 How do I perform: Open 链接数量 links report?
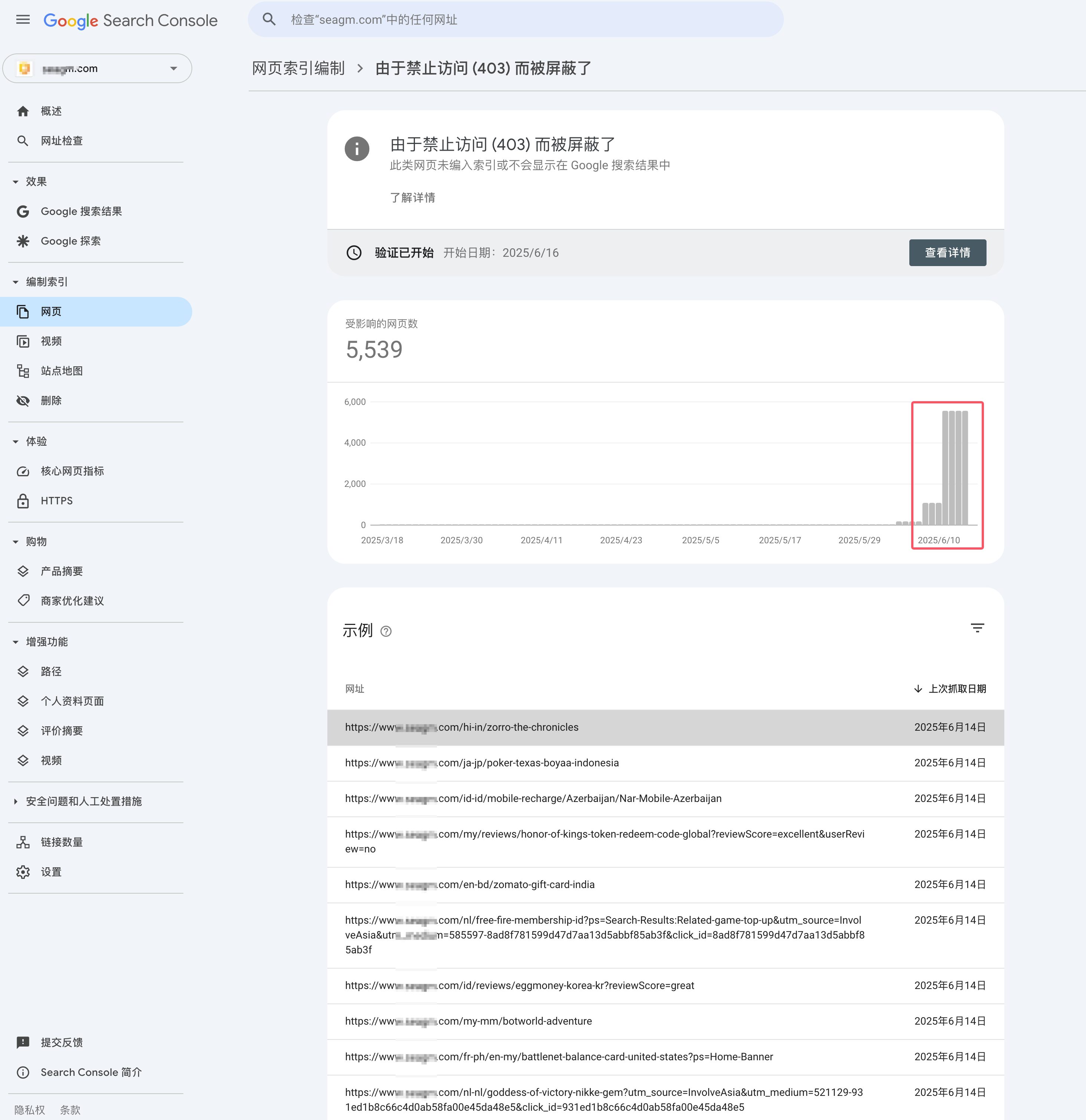tap(61, 842)
